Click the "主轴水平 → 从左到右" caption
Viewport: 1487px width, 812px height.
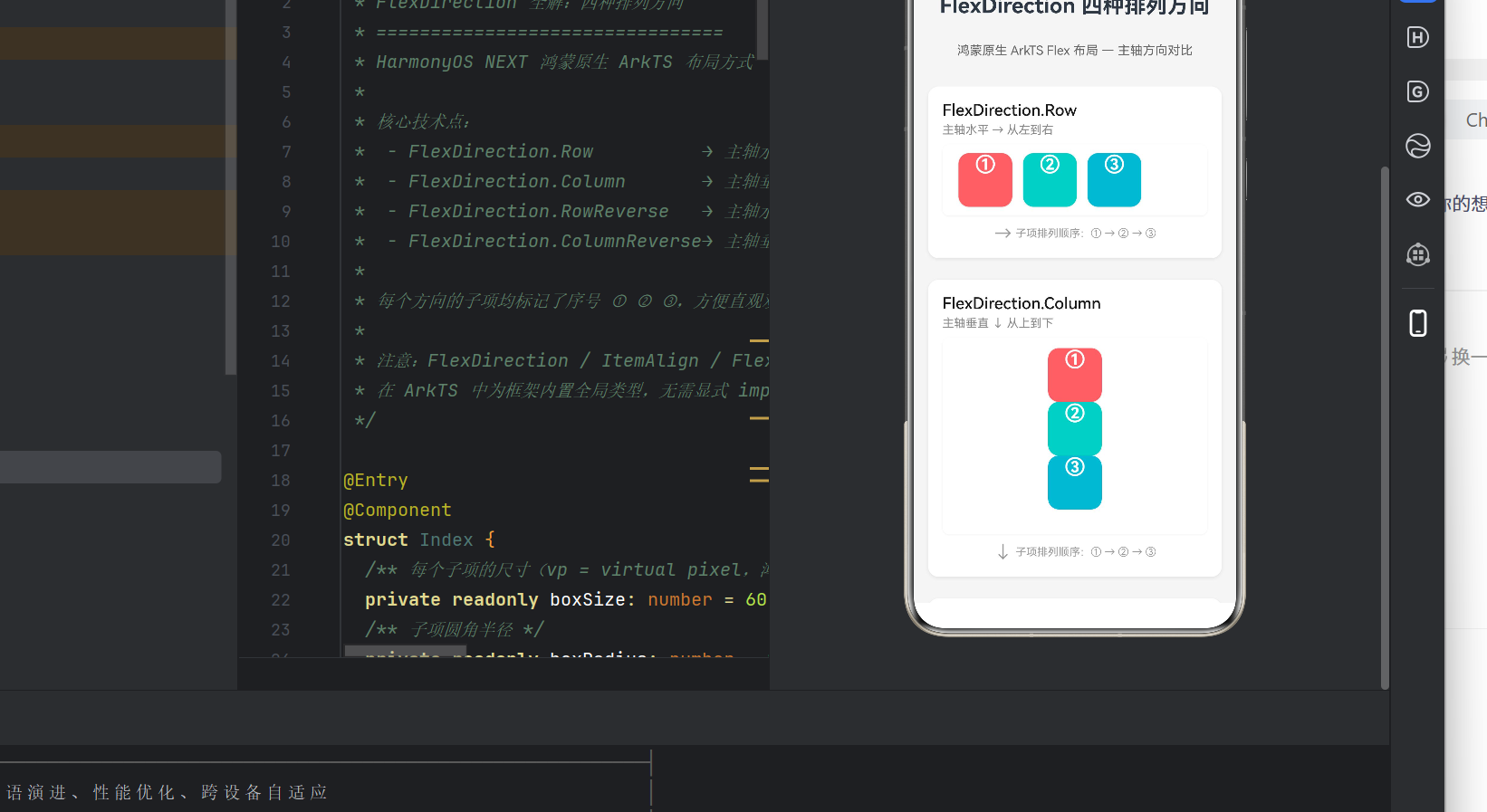coord(997,130)
